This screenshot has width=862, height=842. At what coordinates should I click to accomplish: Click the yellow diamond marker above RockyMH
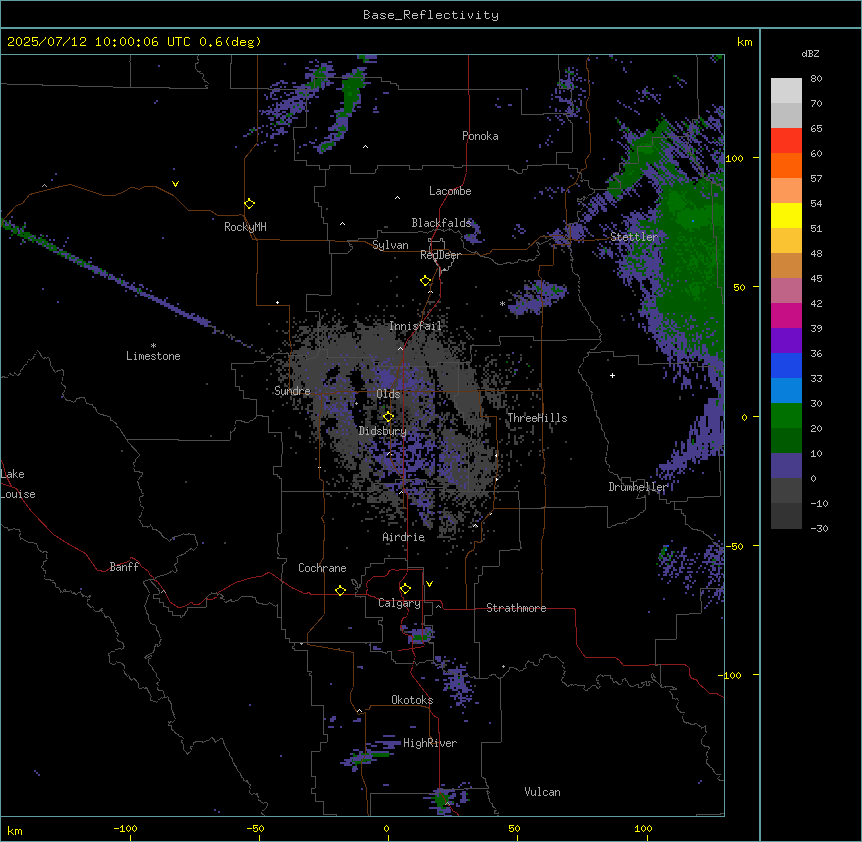[x=249, y=204]
